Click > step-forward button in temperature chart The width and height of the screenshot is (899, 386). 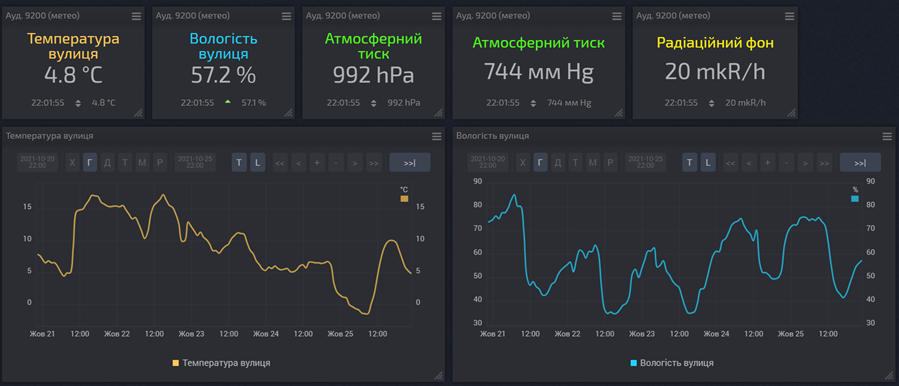pos(355,163)
